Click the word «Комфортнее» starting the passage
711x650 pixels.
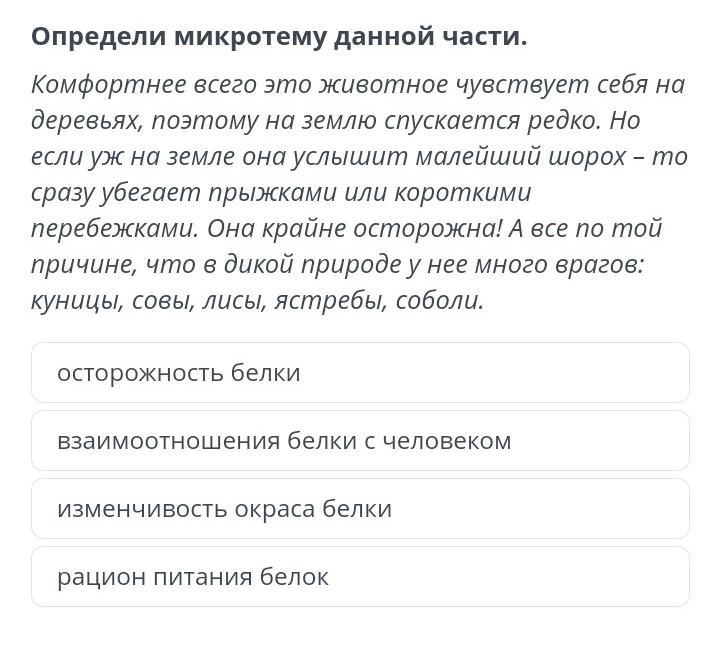tap(108, 85)
